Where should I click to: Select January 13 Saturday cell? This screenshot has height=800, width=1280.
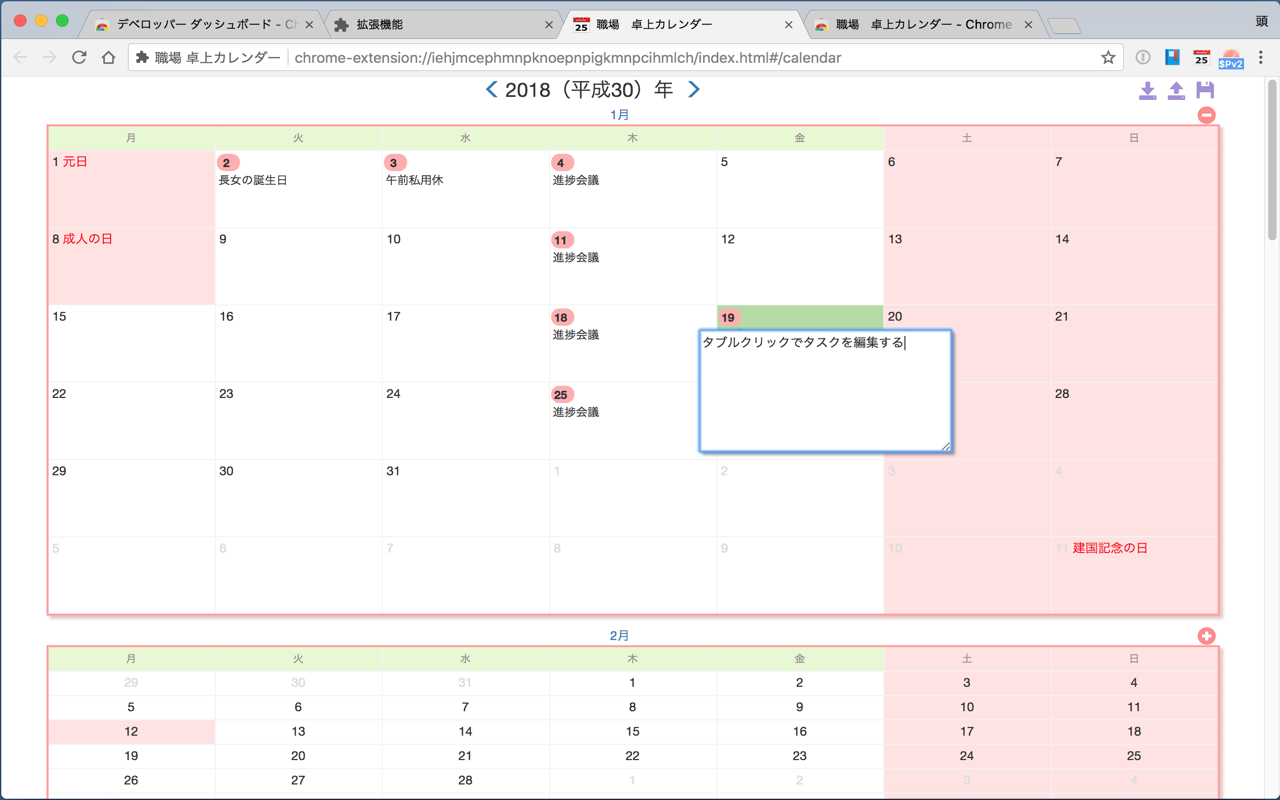click(x=967, y=266)
